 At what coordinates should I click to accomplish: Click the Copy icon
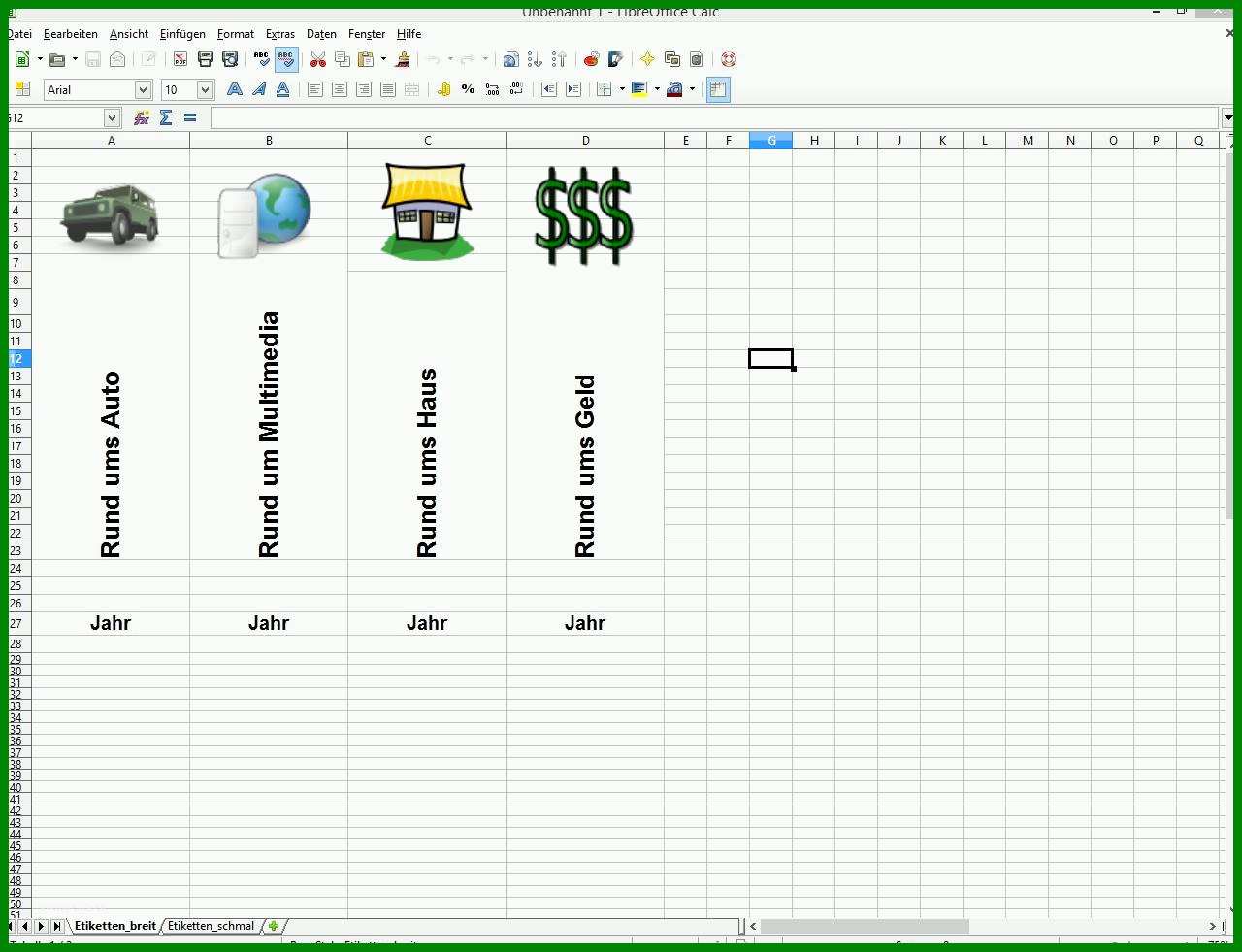342,59
